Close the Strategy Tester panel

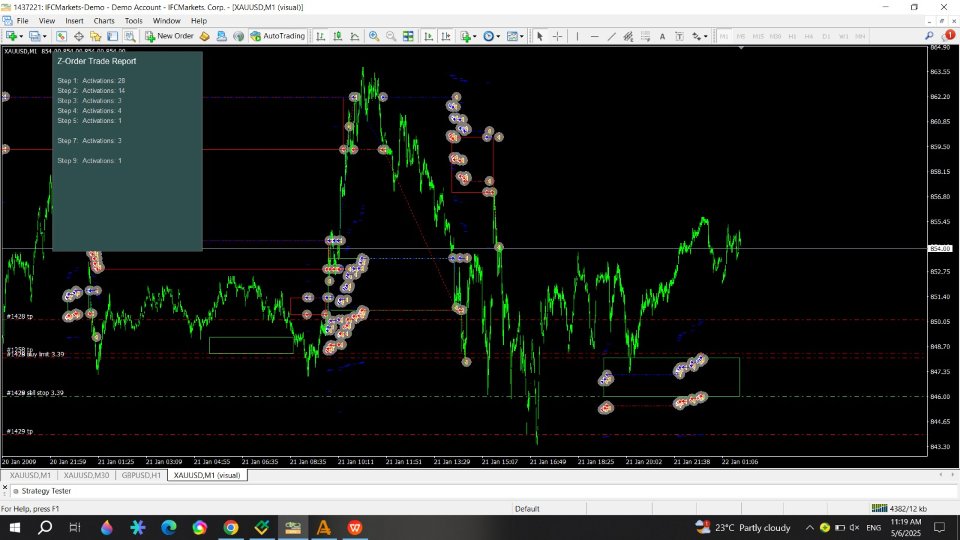tap(5, 487)
